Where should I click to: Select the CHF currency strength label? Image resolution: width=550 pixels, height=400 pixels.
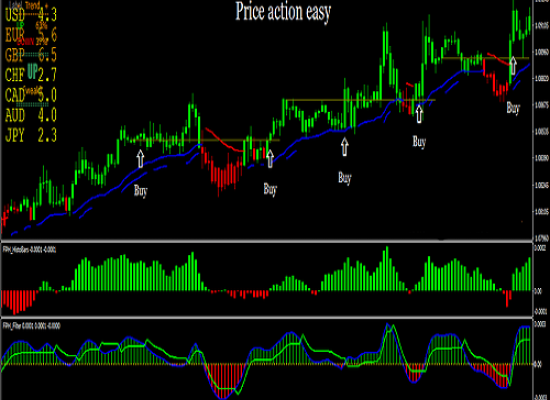pos(15,75)
